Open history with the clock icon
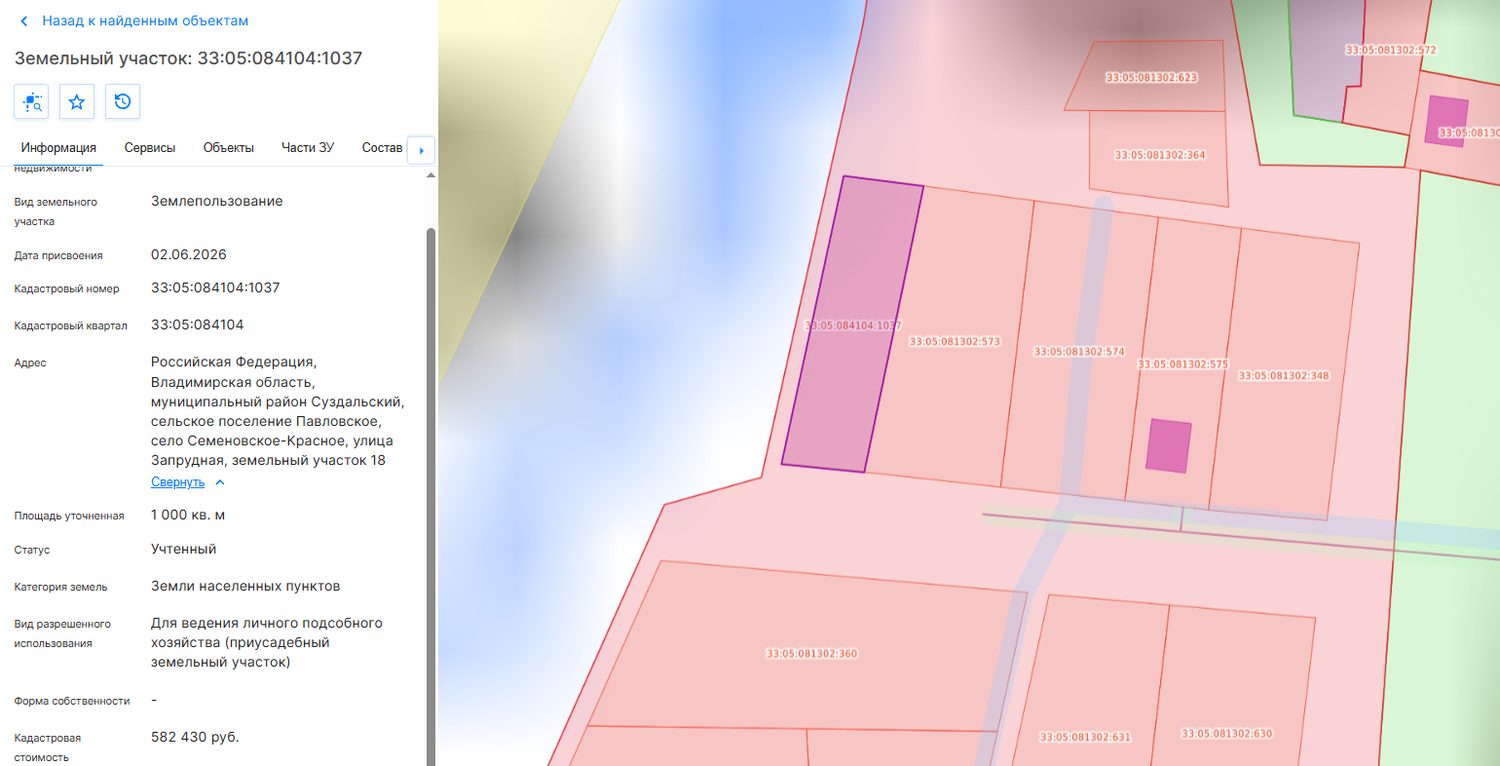The image size is (1500, 766). [122, 101]
